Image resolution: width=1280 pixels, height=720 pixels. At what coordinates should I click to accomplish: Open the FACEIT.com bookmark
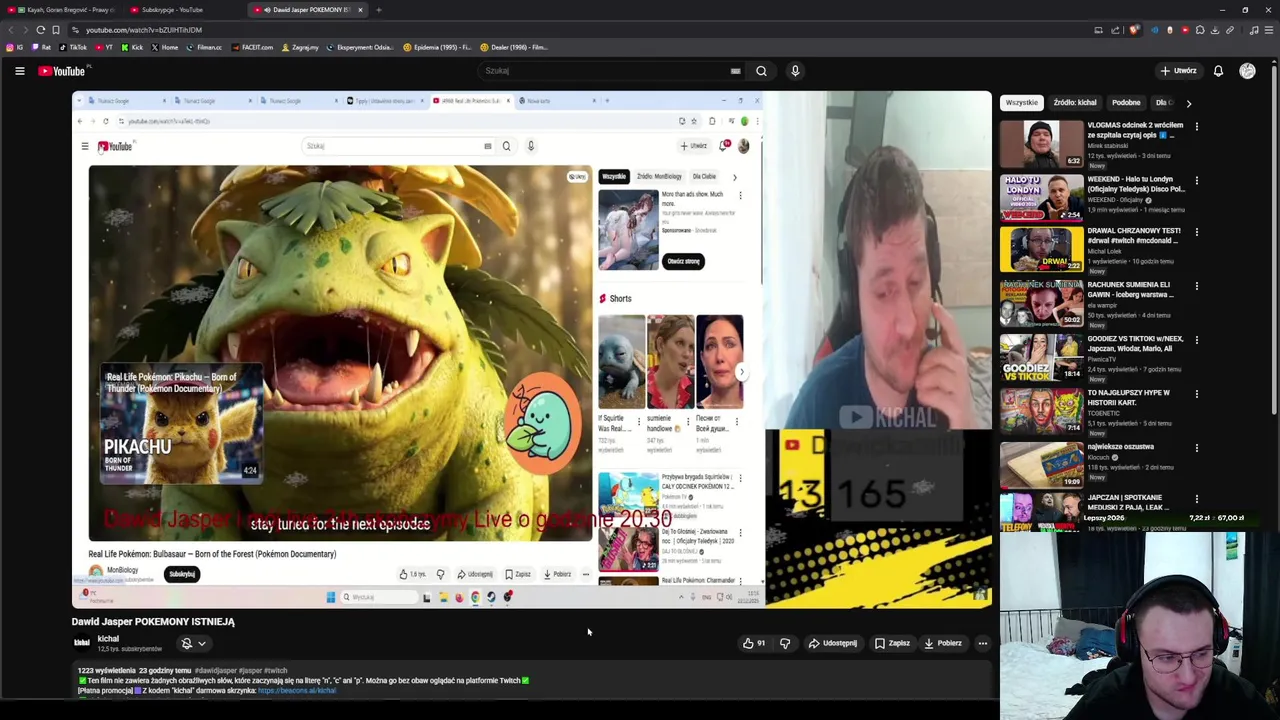point(251,47)
